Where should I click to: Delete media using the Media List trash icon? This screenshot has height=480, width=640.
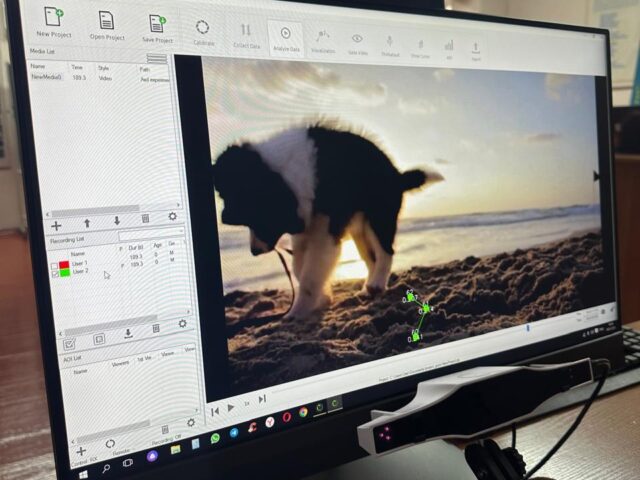coord(145,218)
